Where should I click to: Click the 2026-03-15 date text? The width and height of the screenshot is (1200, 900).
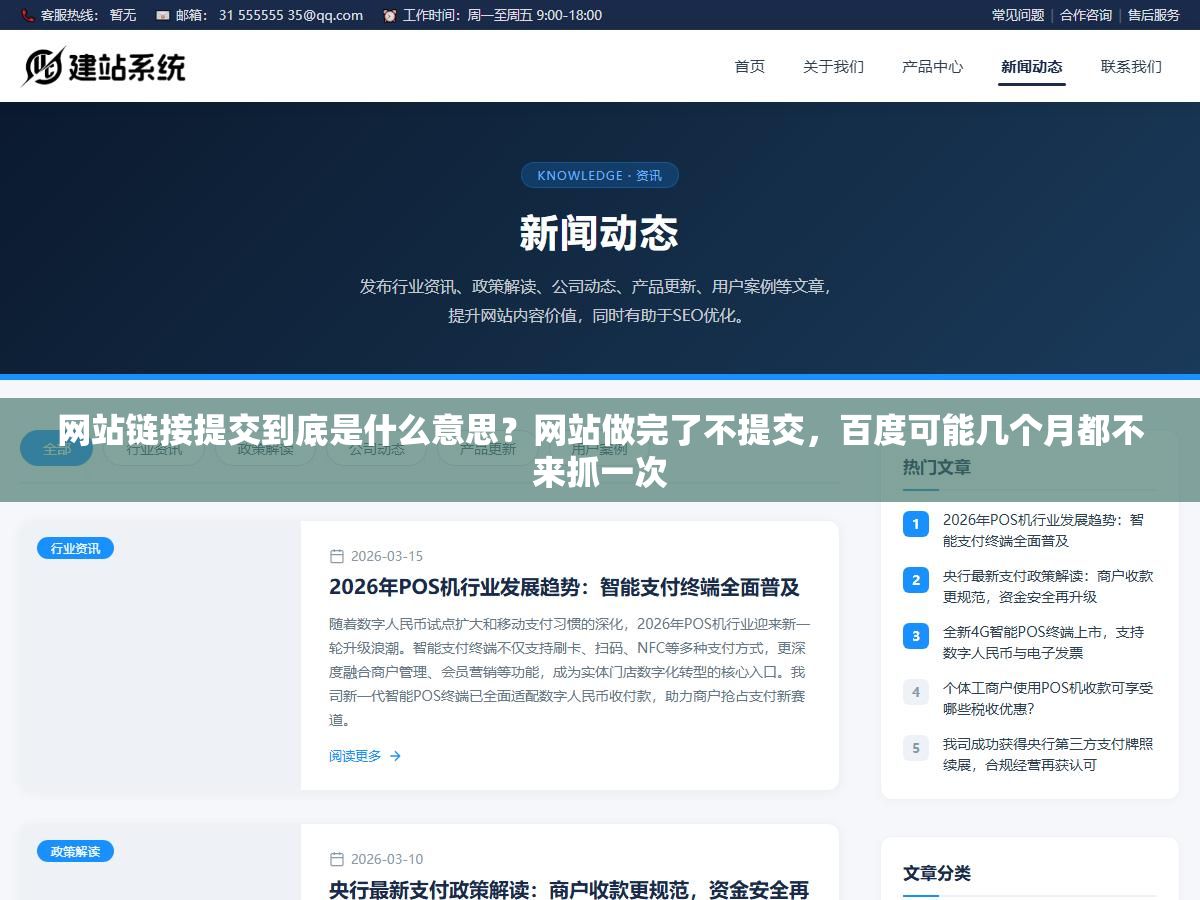coord(387,556)
